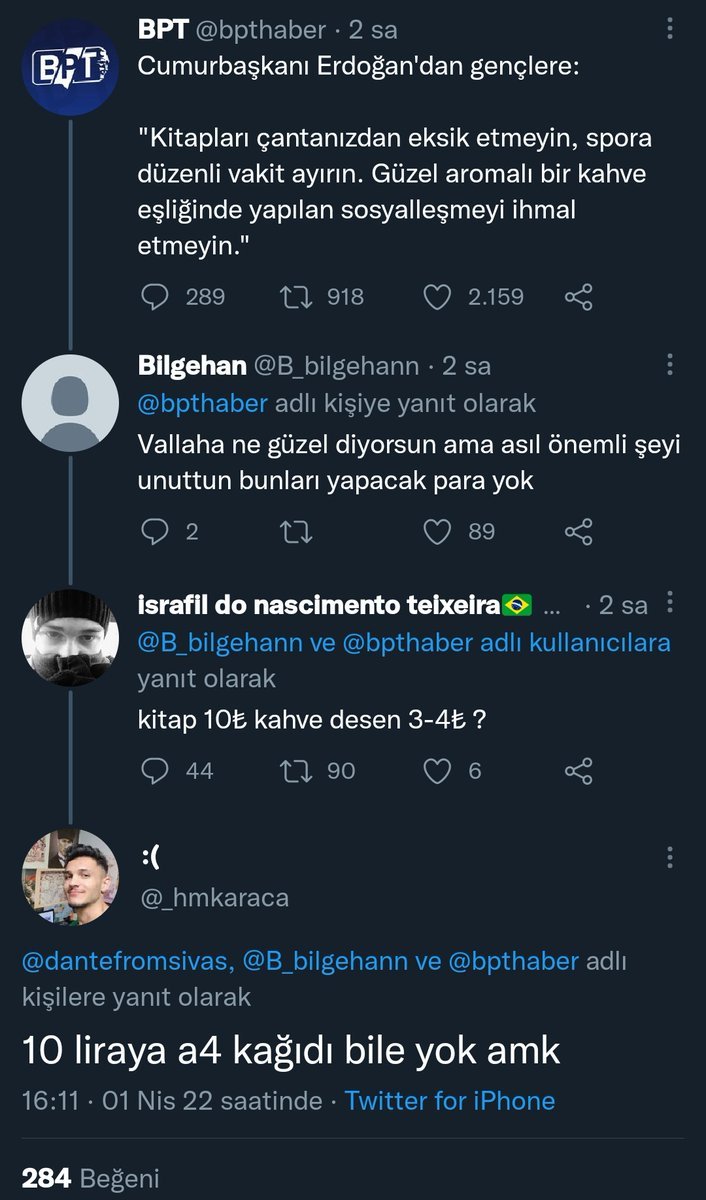The width and height of the screenshot is (706, 1200).
Task: Open Twitter for iPhone source link
Action: pyautogui.click(x=449, y=1101)
